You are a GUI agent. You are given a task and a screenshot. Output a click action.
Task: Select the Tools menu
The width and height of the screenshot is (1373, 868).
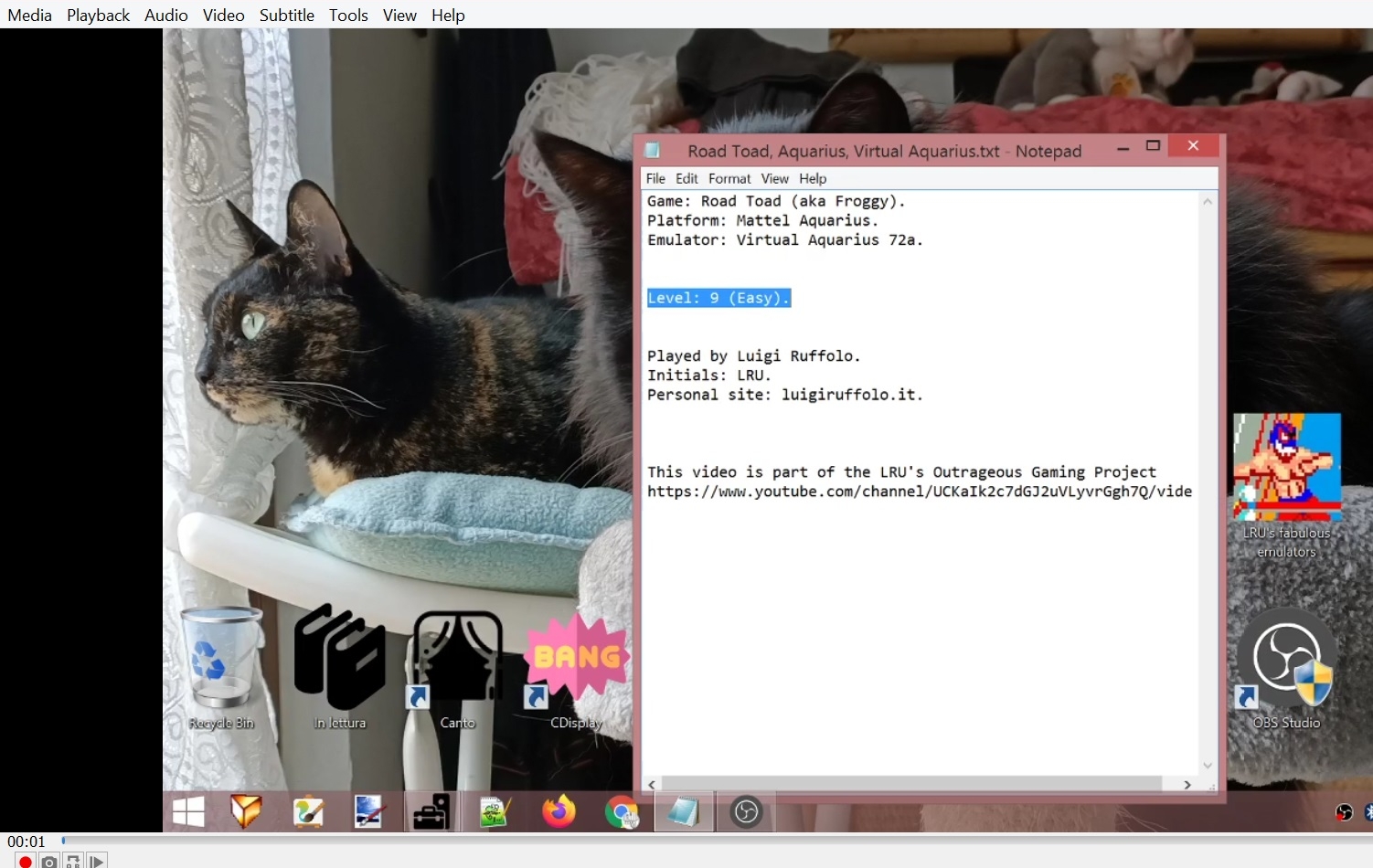pyautogui.click(x=348, y=15)
